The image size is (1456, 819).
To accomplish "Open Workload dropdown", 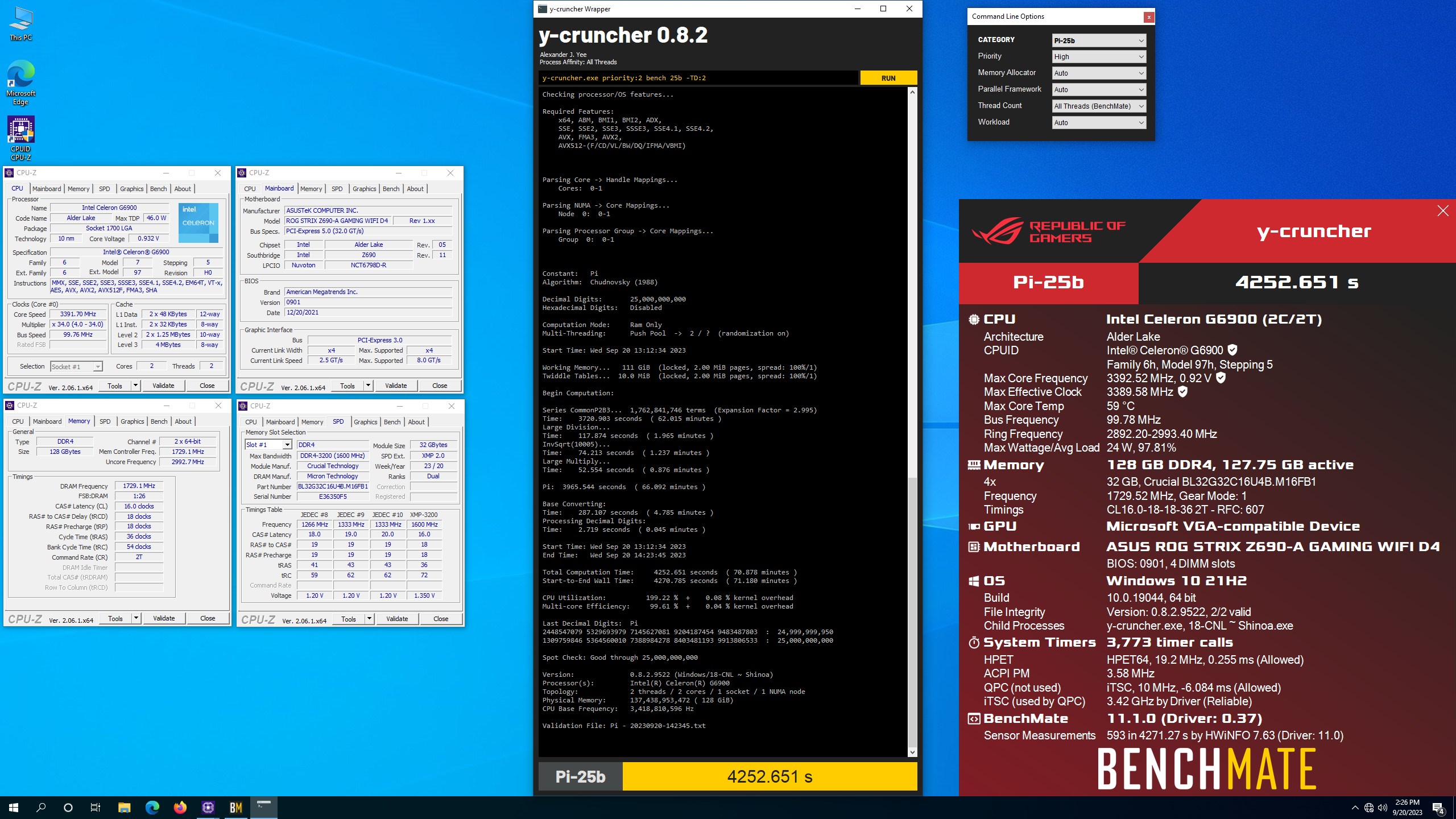I will (x=1099, y=123).
